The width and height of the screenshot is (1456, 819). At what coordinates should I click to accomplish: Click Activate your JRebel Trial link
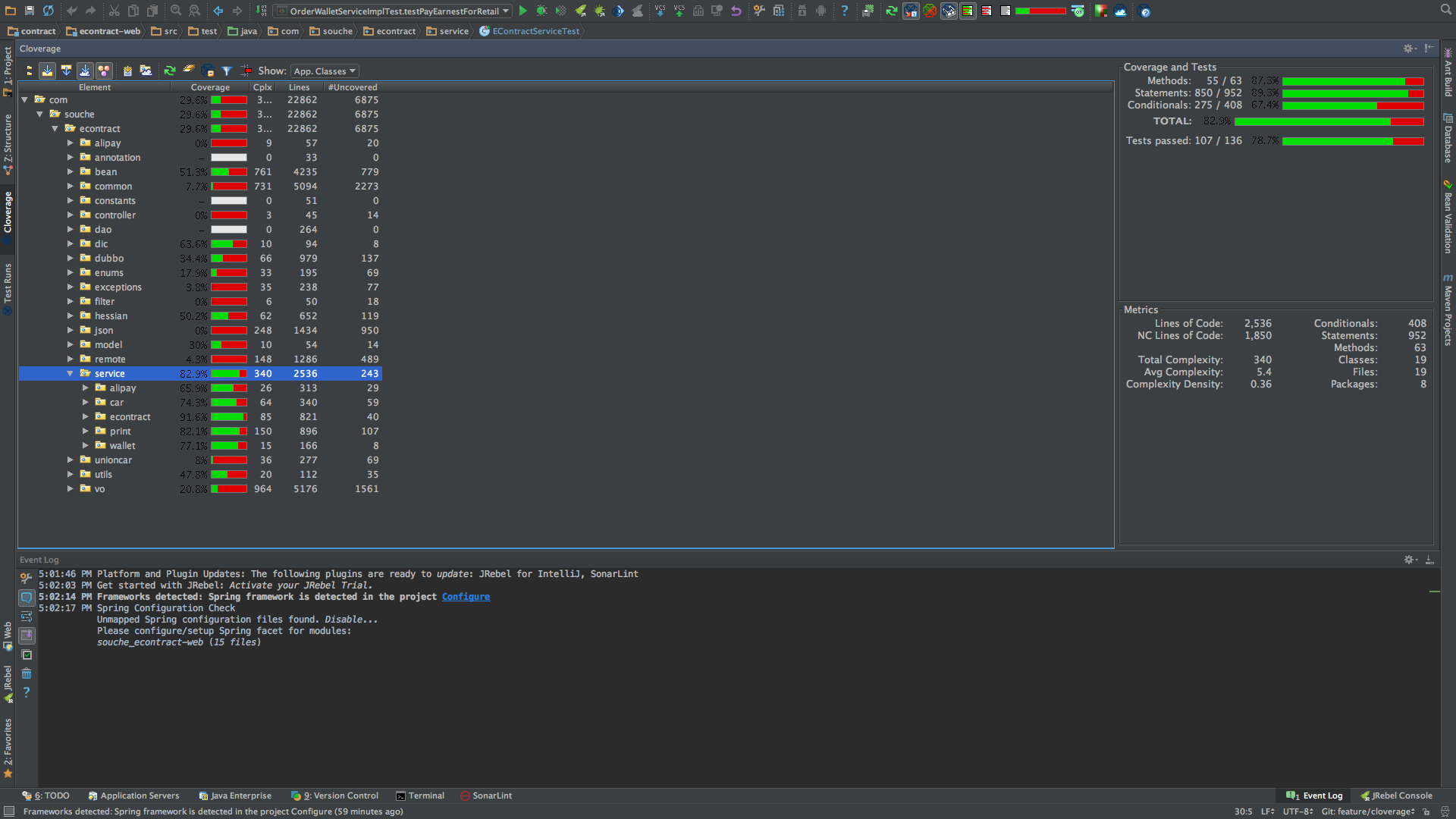click(x=300, y=585)
